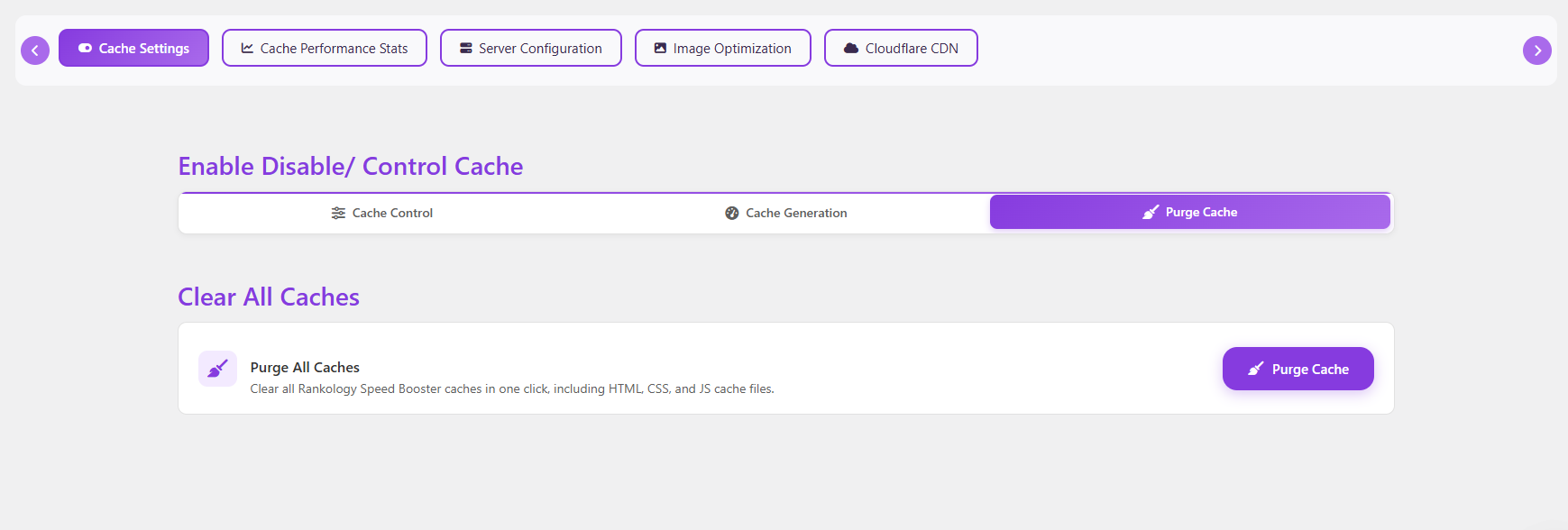Screen dimensions: 1568x530
Task: Select the Cloudflare CDN tab
Action: point(901,49)
